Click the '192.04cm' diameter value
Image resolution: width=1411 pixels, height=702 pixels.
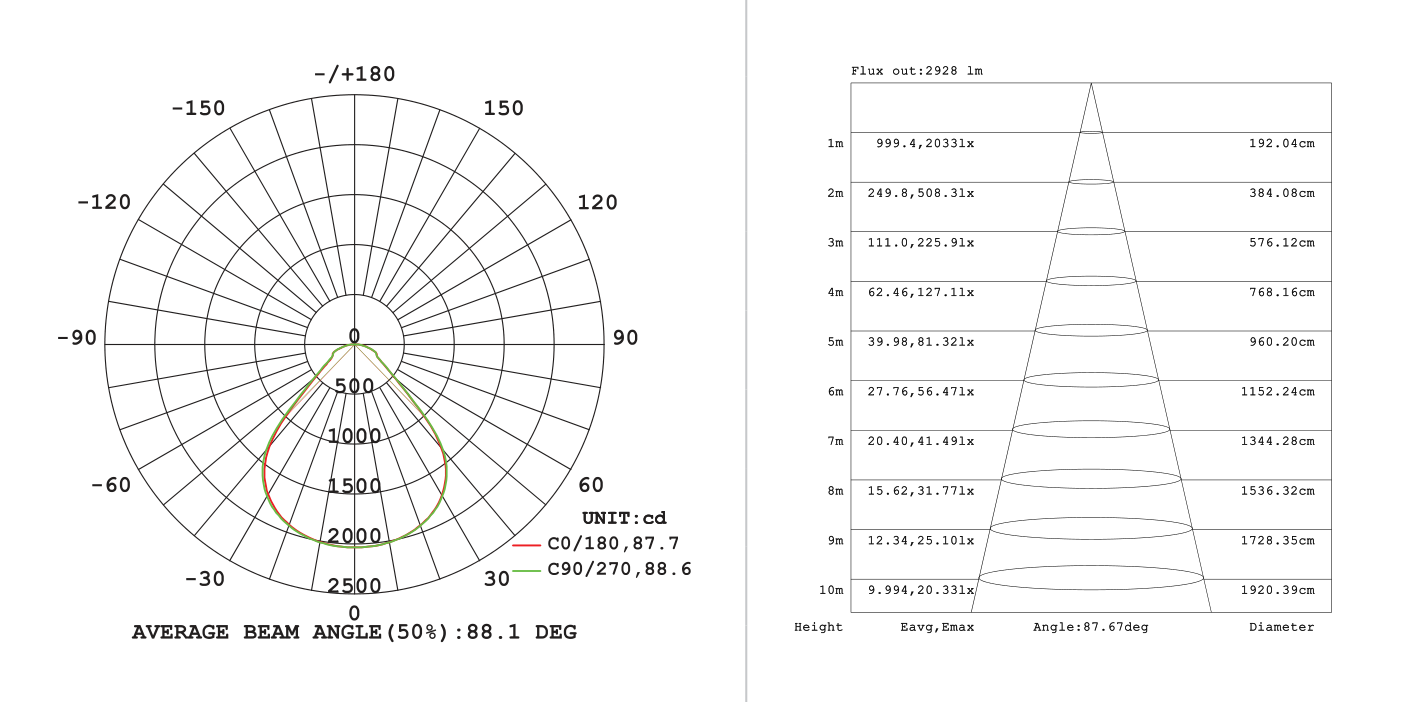pos(1282,144)
